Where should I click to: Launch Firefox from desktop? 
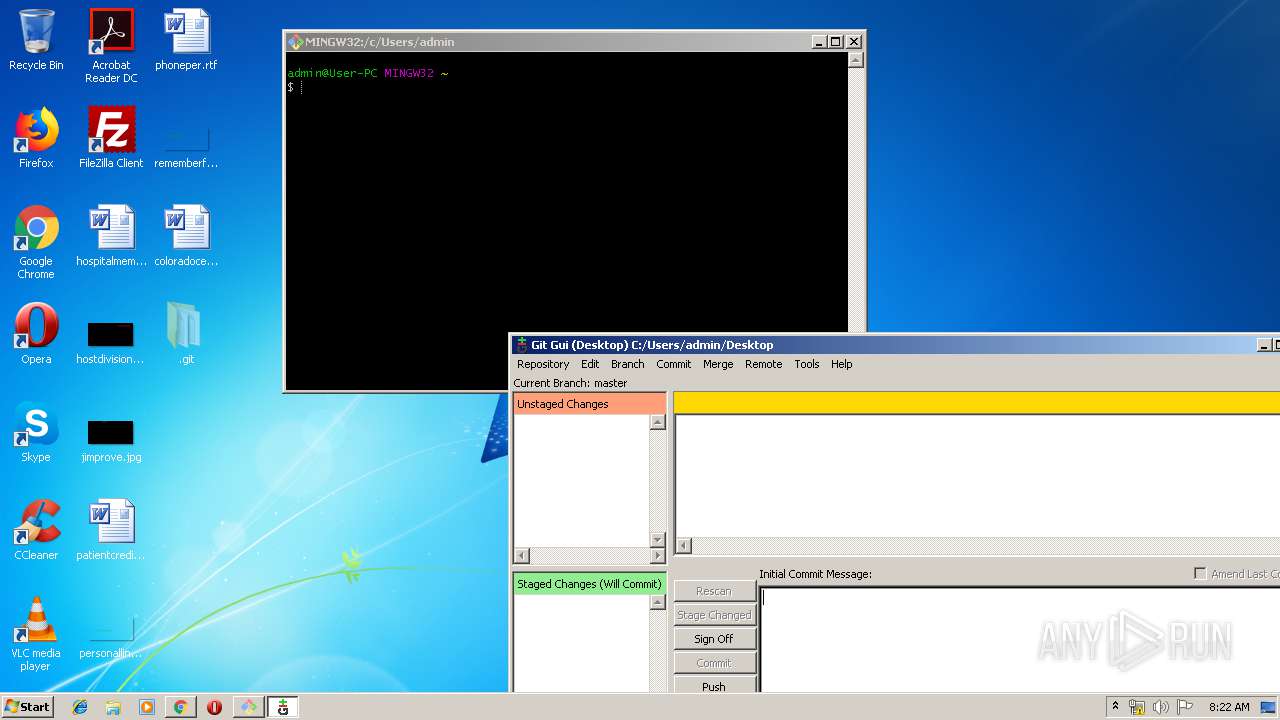pyautogui.click(x=36, y=138)
